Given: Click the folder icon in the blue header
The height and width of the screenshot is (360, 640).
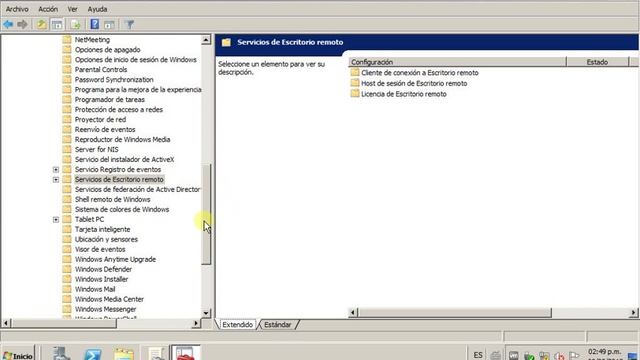Looking at the screenshot, I should pyautogui.click(x=226, y=42).
